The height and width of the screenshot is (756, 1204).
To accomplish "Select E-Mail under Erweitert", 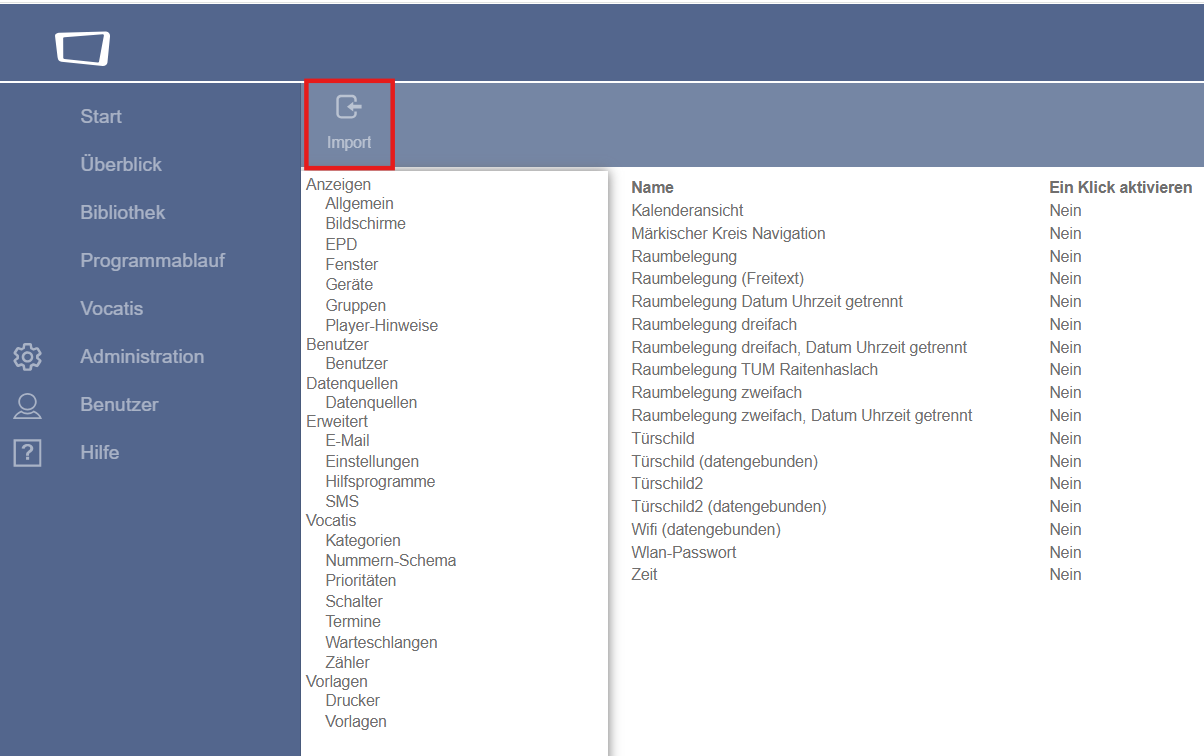I will coord(347,441).
